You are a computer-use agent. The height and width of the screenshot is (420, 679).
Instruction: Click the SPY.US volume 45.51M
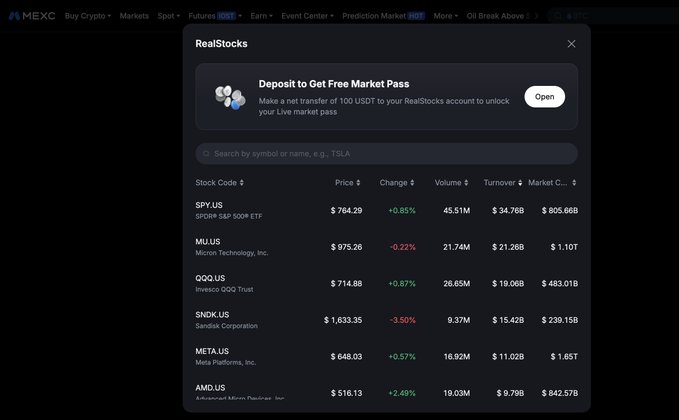tap(456, 210)
